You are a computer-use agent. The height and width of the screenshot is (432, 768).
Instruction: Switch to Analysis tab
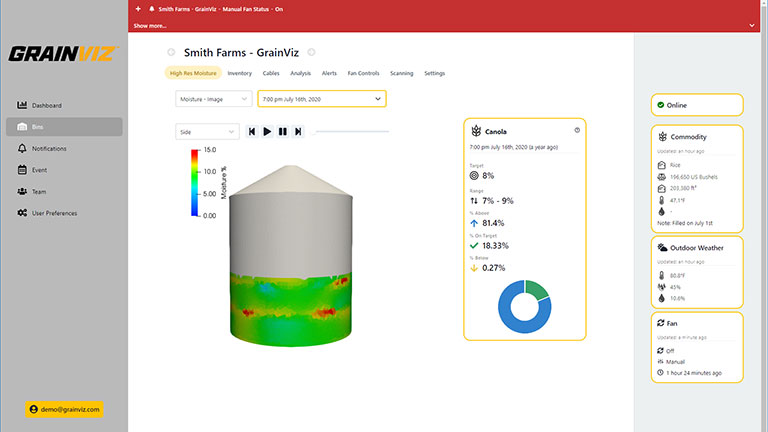point(300,73)
